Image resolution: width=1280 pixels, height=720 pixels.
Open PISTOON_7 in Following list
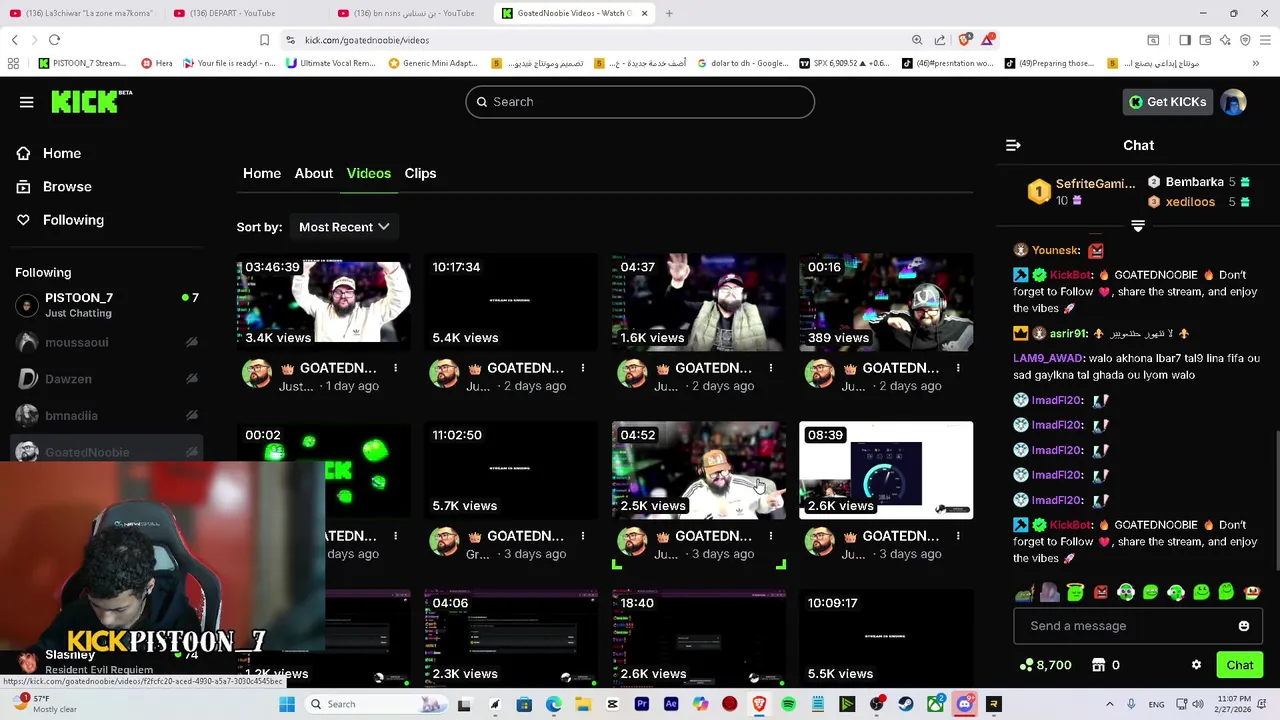[107, 305]
